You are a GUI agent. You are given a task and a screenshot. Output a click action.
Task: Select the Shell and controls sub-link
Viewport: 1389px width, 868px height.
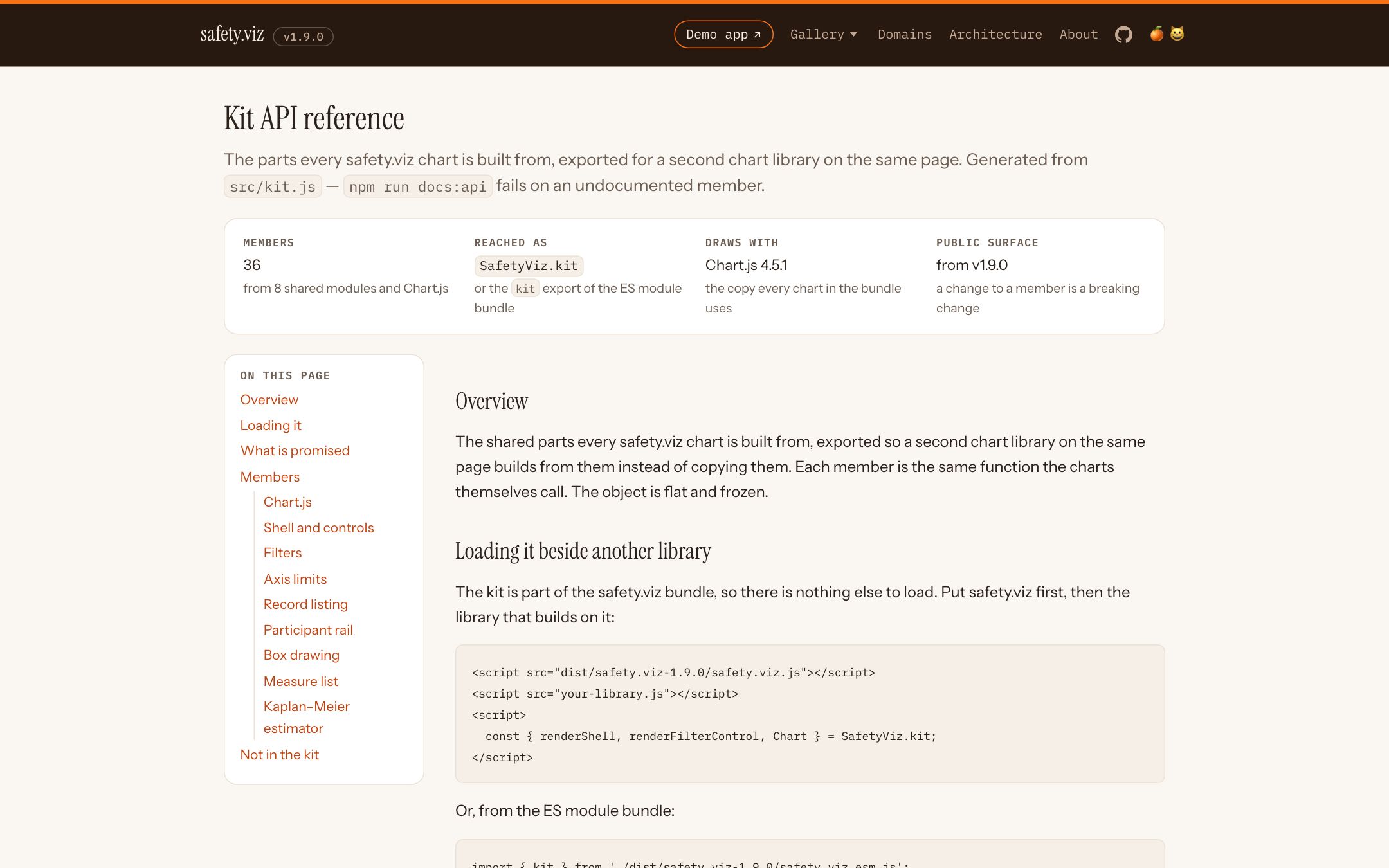click(x=318, y=528)
